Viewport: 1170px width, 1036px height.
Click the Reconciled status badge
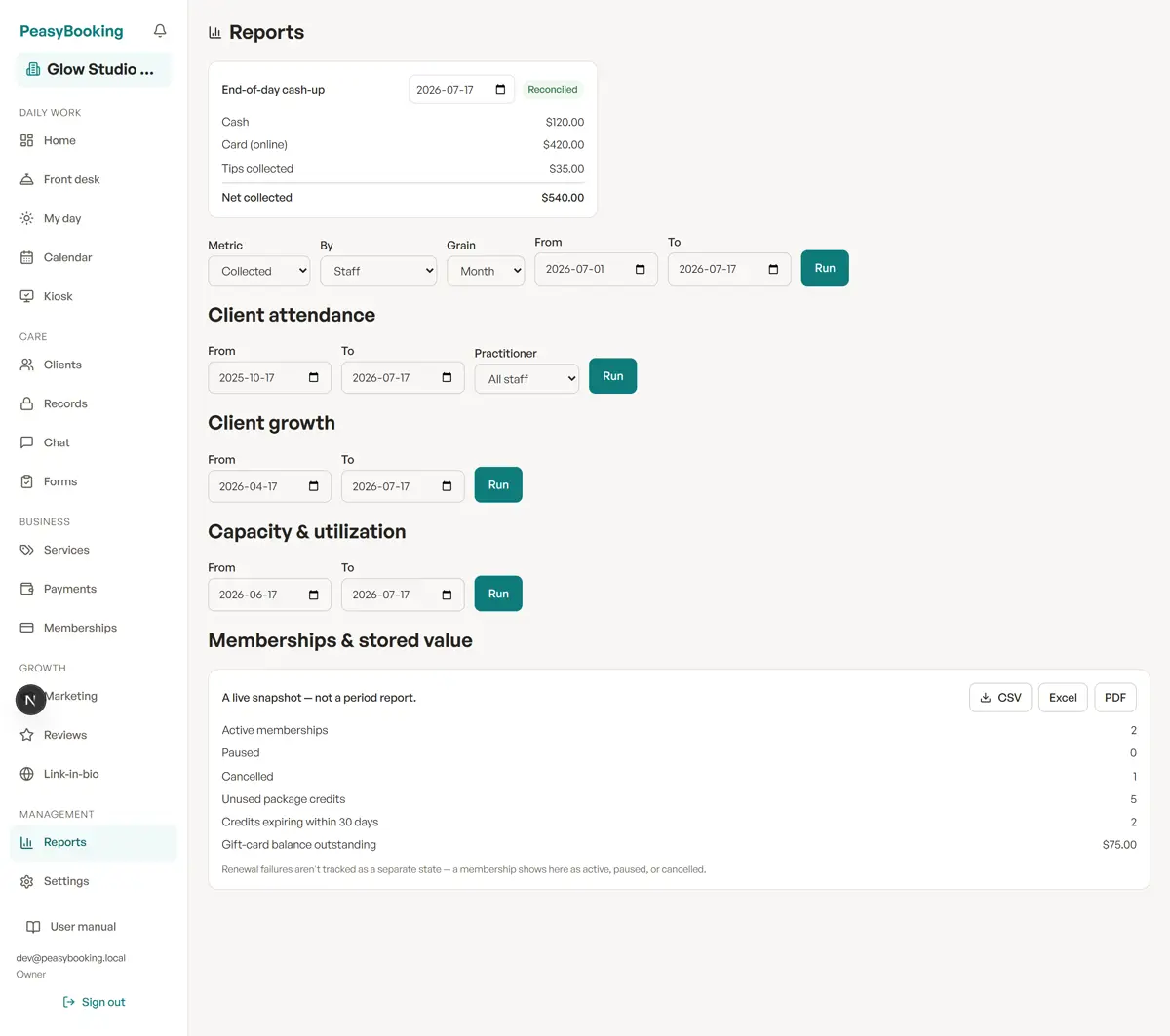pyautogui.click(x=553, y=90)
